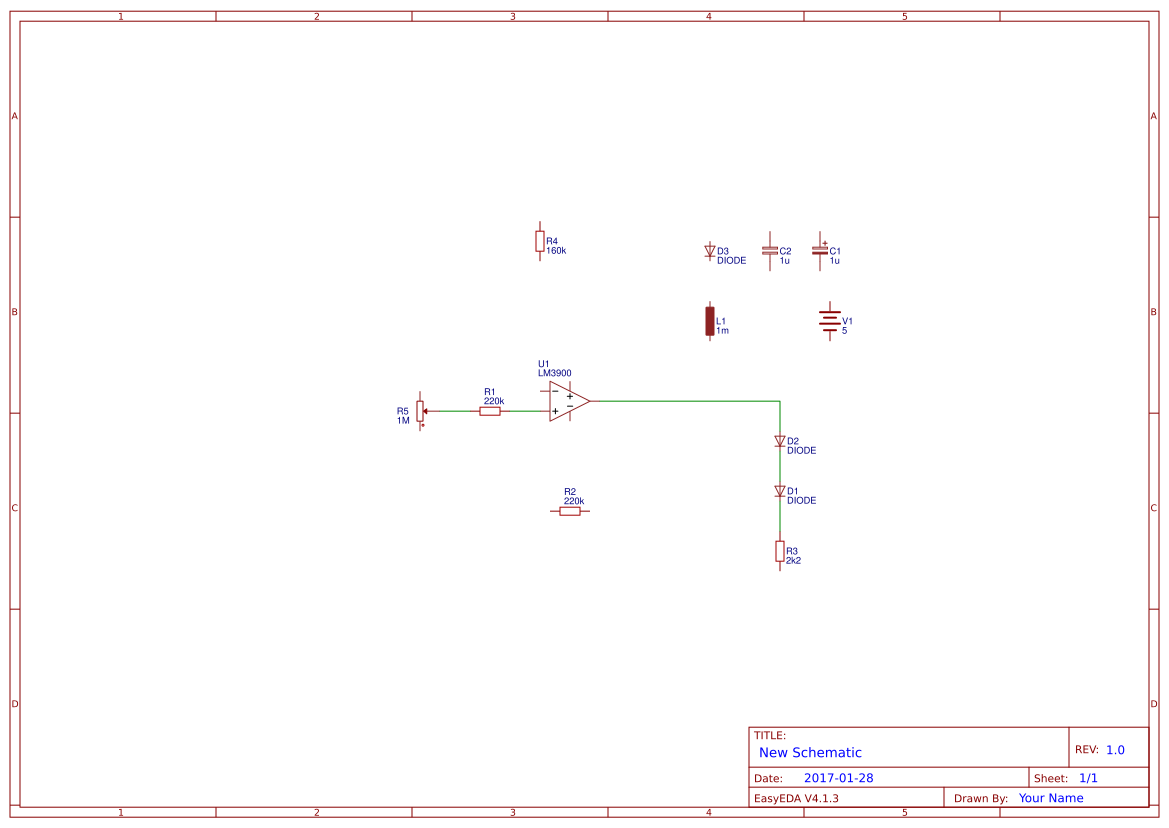Select the diode symbol D2
This screenshot has width=1169, height=828.
pos(780,440)
